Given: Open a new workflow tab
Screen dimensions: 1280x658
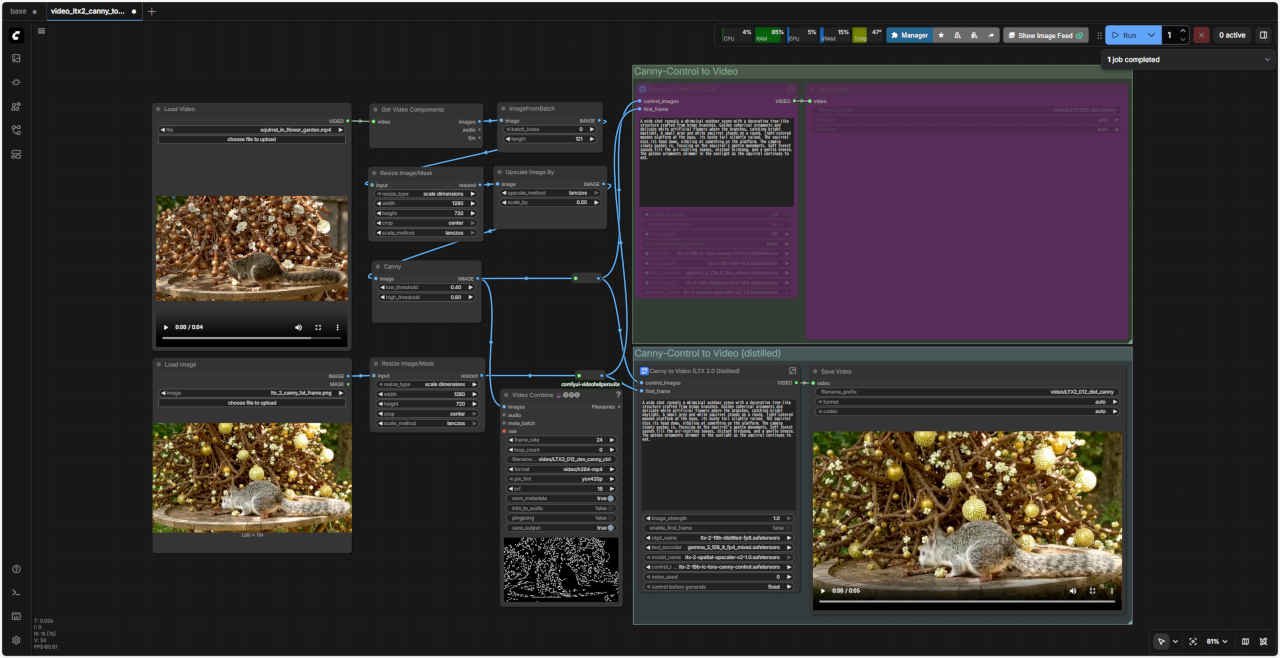Looking at the screenshot, I should (x=152, y=11).
